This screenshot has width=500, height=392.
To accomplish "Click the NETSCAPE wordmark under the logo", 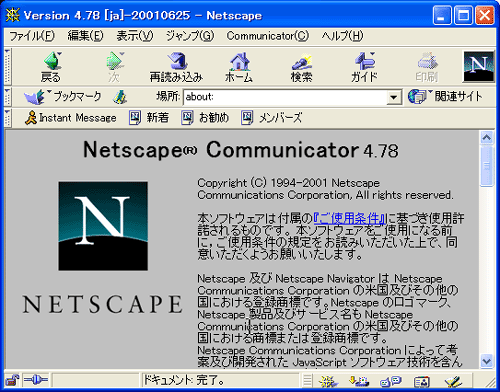I will tap(102, 304).
